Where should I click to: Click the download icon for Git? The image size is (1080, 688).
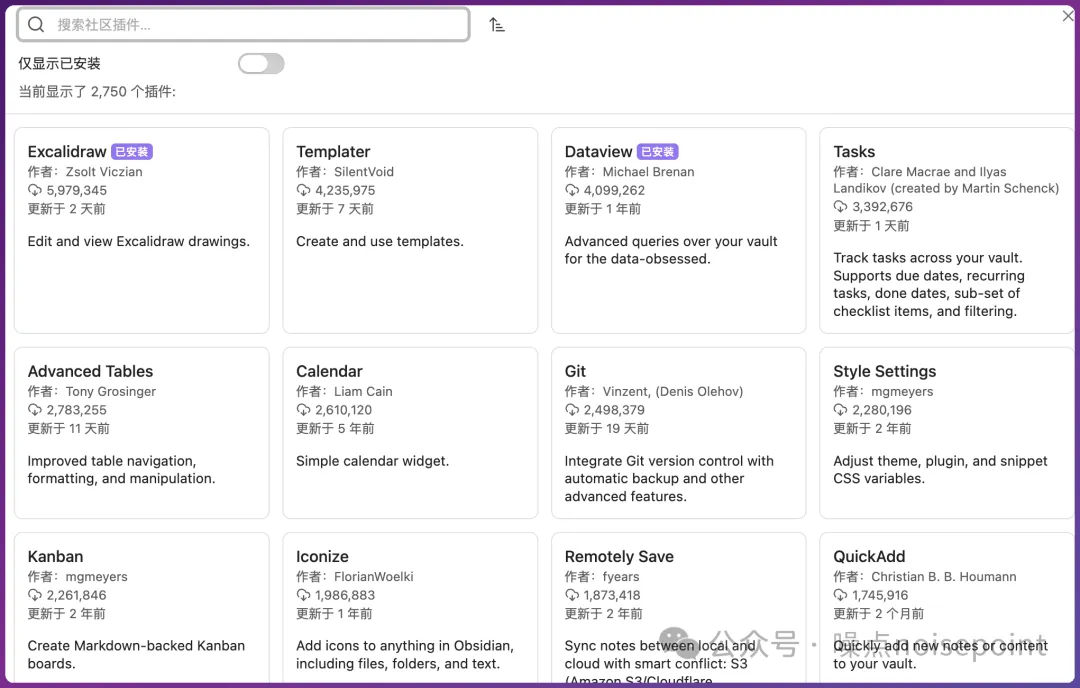572,410
